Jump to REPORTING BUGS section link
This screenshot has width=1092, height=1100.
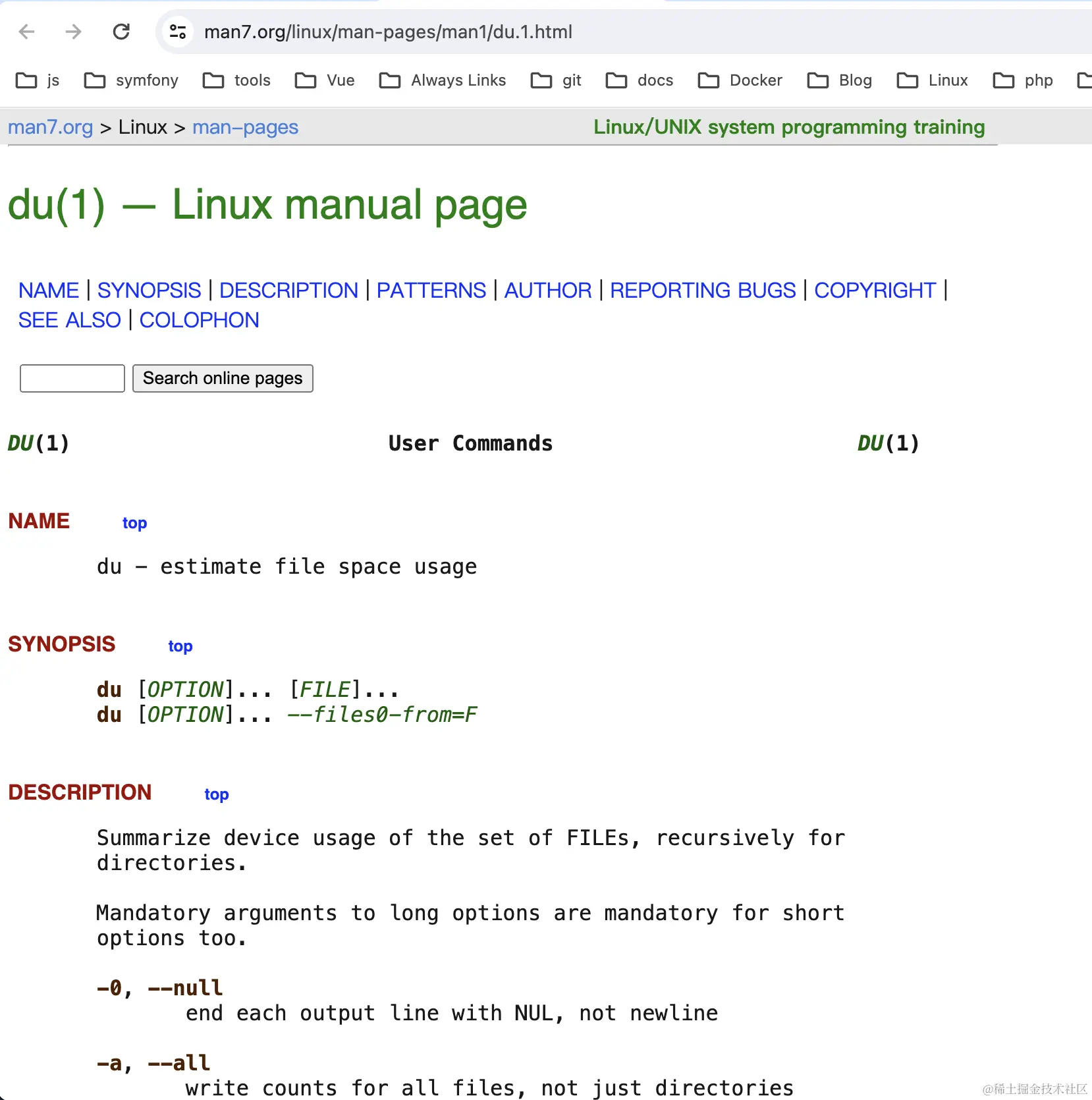click(703, 290)
